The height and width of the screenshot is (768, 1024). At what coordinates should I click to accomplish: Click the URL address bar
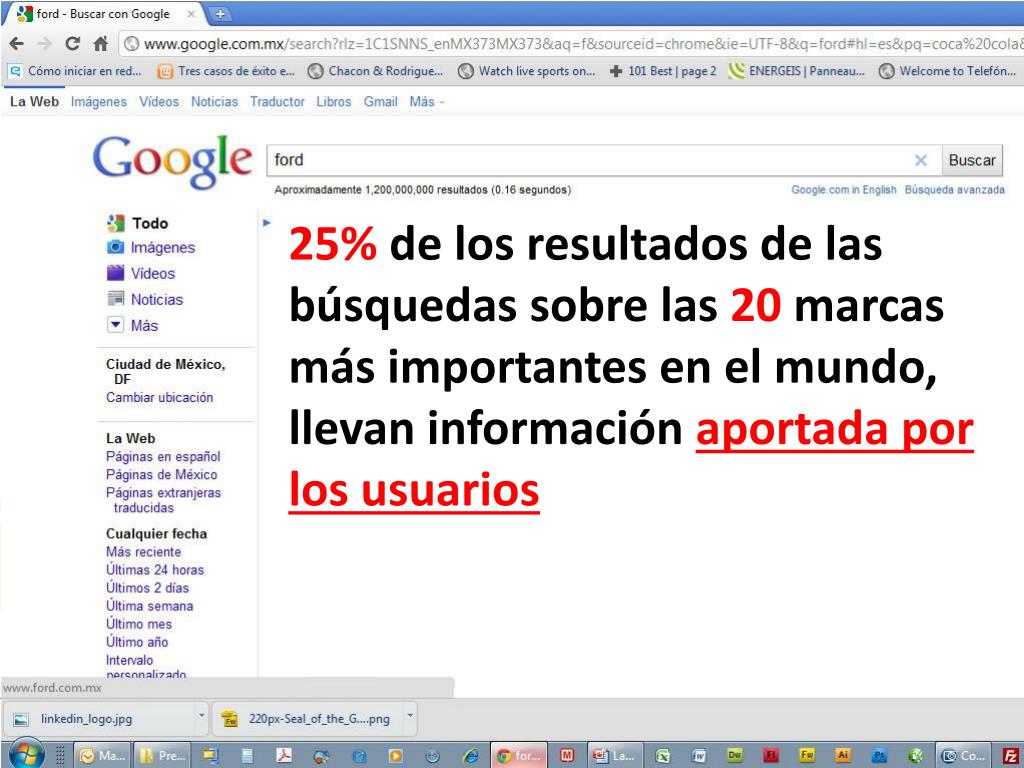point(571,44)
